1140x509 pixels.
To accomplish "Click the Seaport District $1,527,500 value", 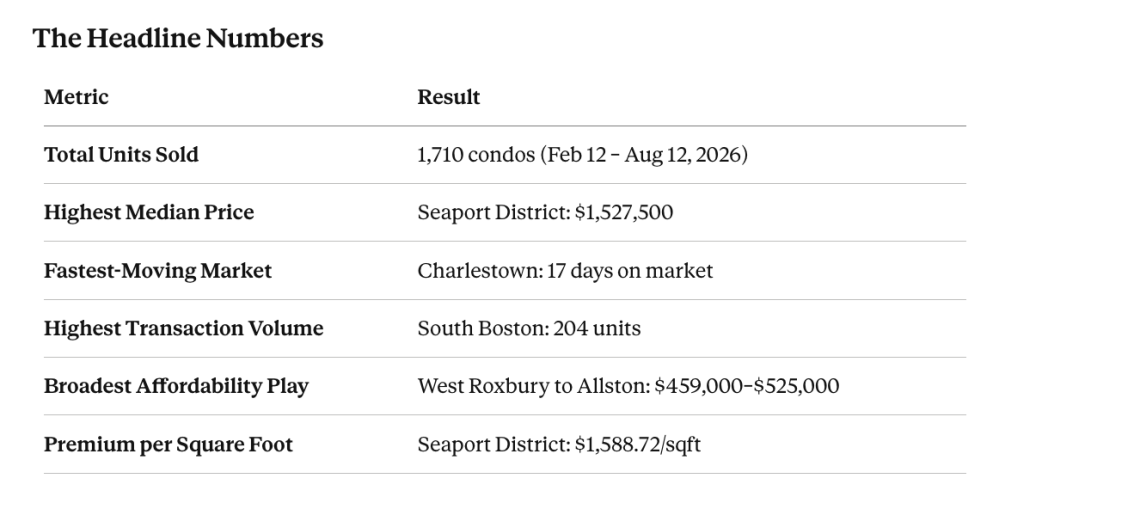I will (545, 212).
